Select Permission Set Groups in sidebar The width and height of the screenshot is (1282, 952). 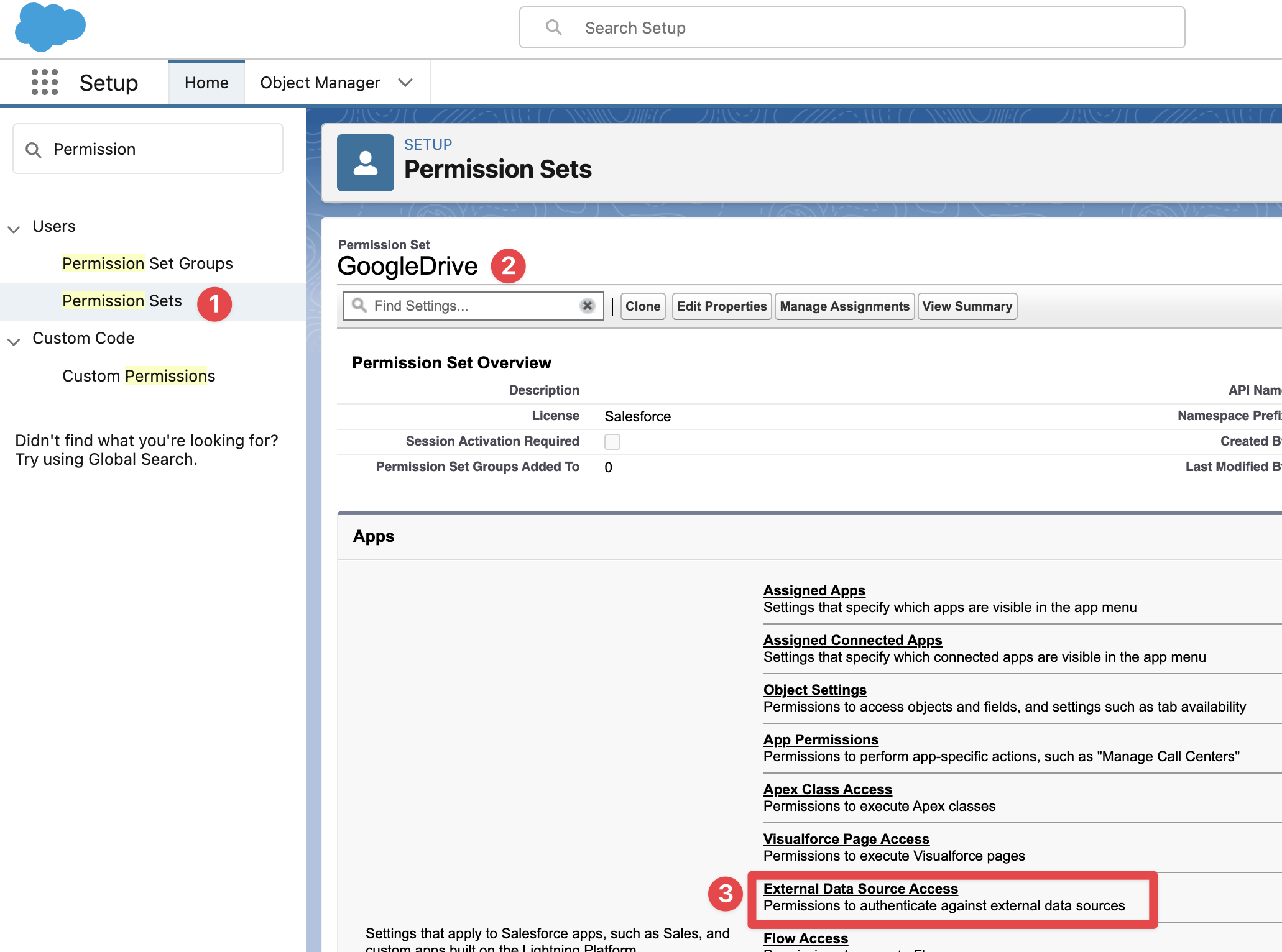(147, 263)
